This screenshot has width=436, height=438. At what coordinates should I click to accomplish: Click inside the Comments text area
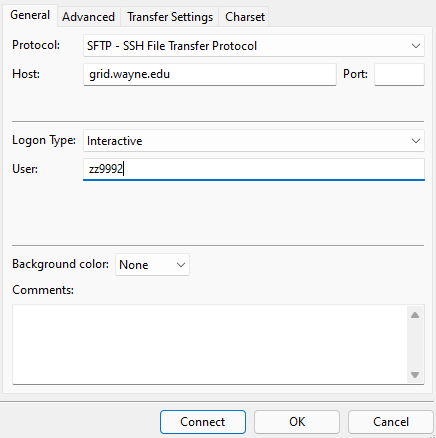pos(210,344)
